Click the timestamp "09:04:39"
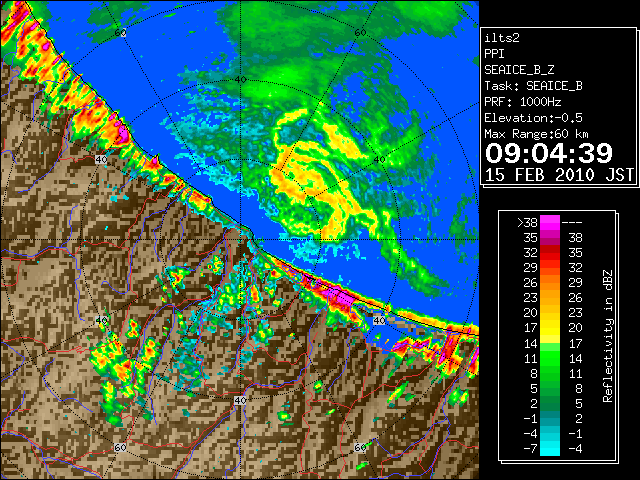 click(549, 153)
